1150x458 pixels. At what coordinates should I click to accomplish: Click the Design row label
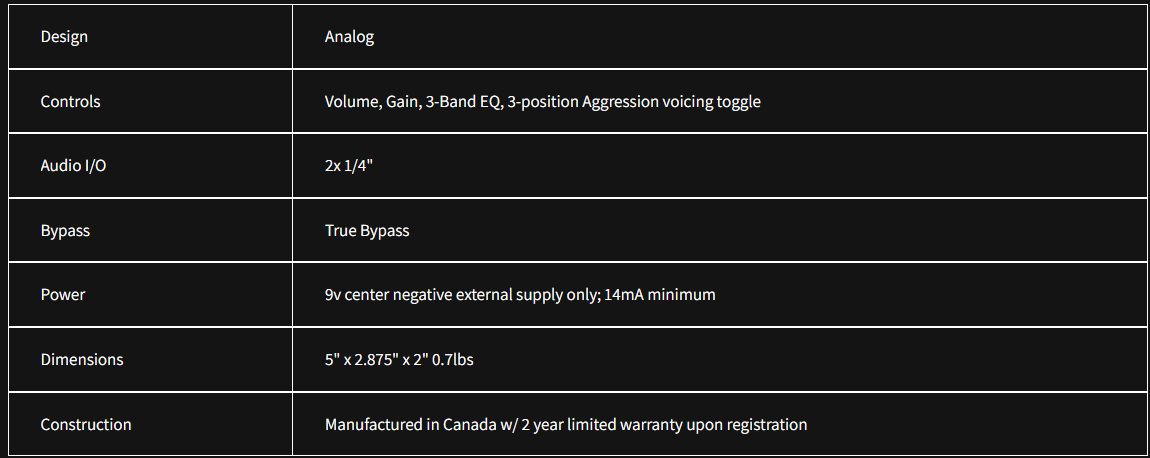64,37
